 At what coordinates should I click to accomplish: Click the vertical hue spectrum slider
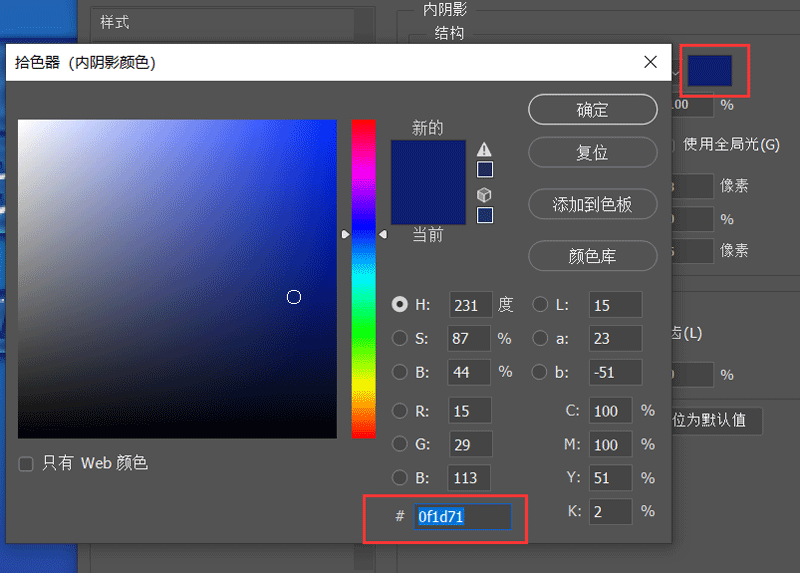click(363, 279)
